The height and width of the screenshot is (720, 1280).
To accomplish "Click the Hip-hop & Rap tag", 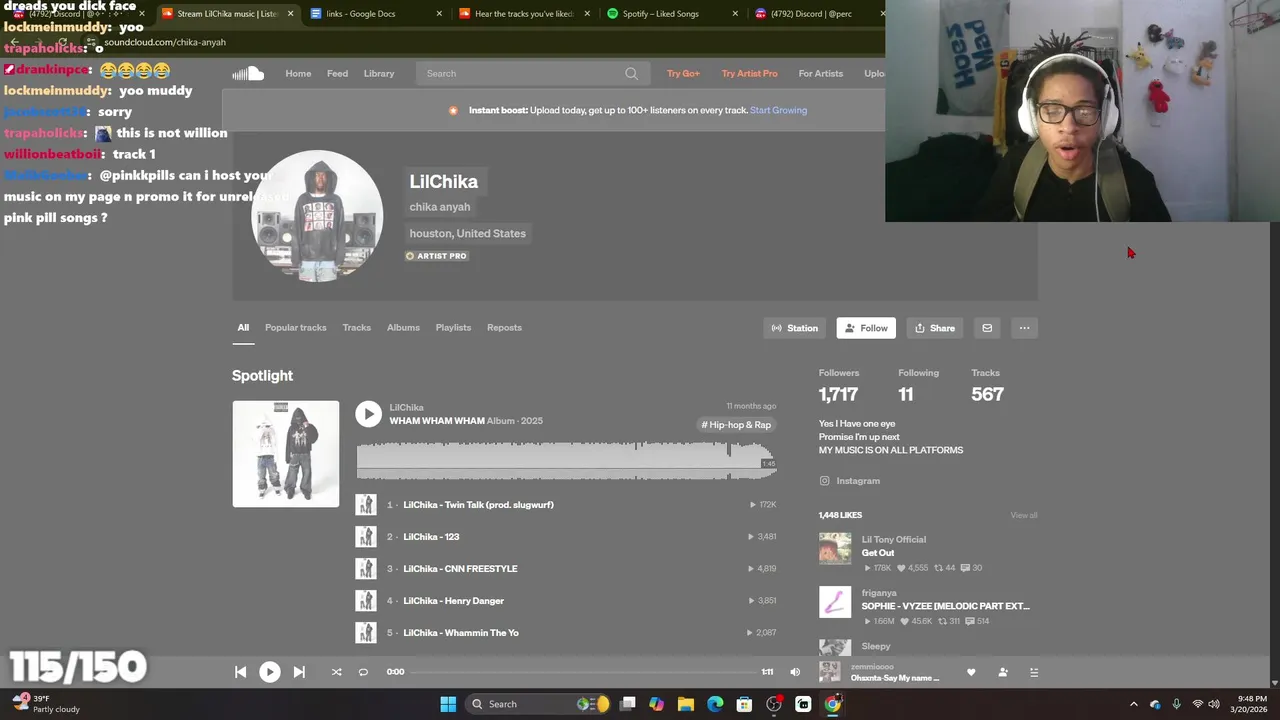I will (x=737, y=425).
